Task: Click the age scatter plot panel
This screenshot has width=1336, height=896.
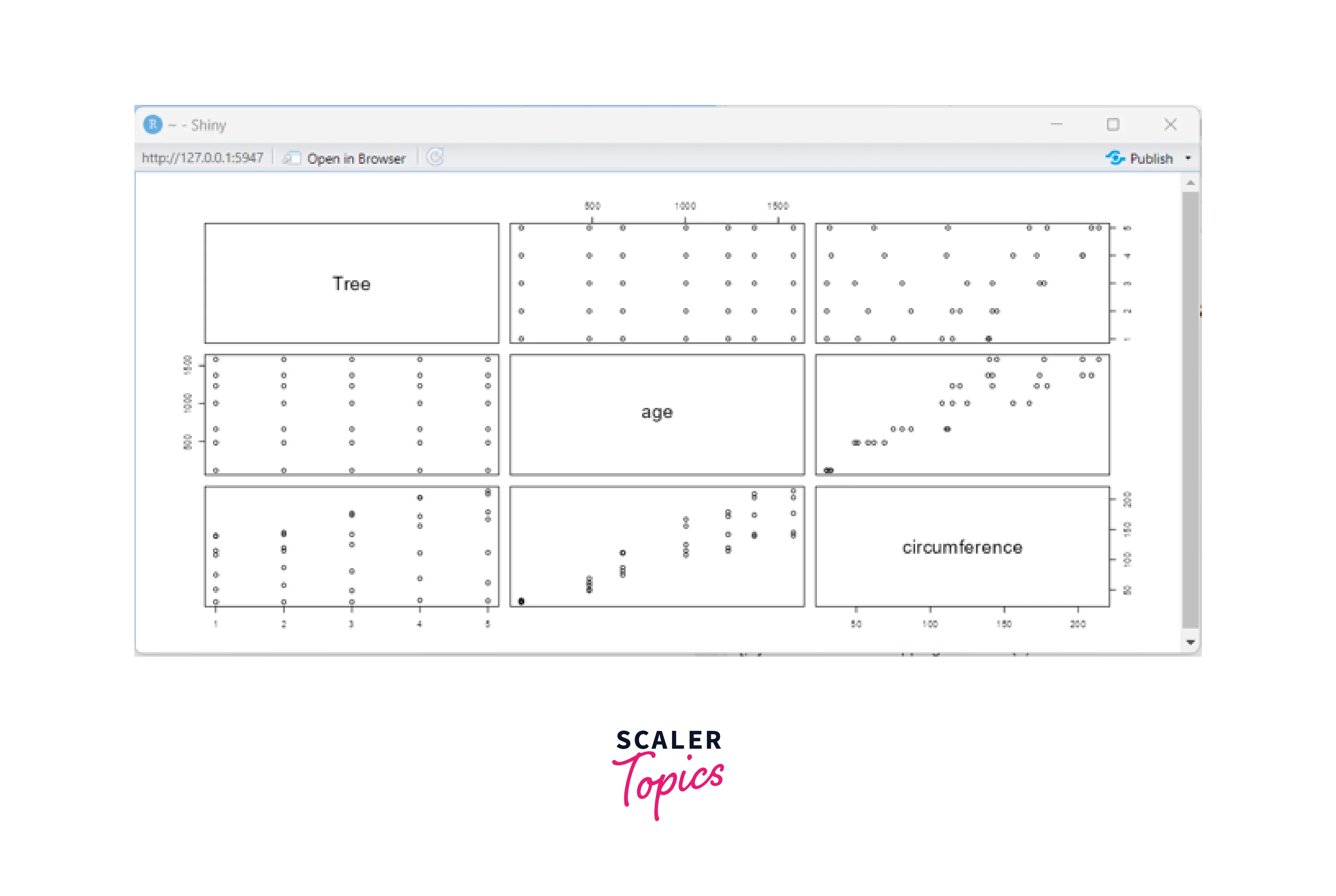Action: point(656,413)
